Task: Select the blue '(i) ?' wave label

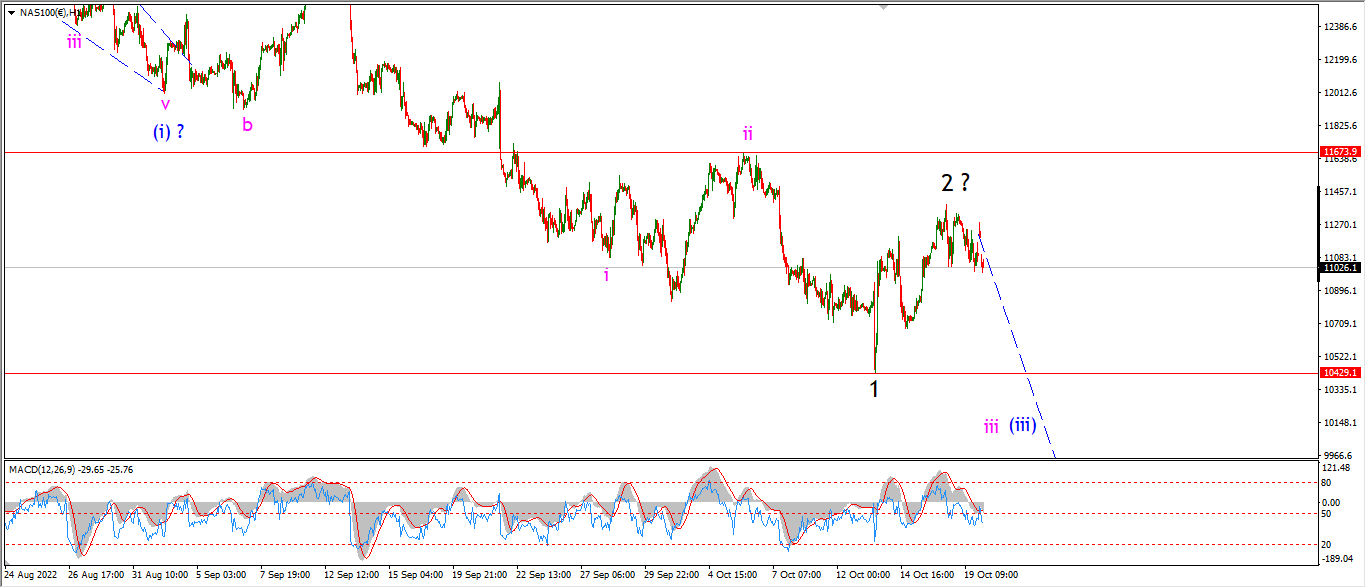Action: (168, 130)
